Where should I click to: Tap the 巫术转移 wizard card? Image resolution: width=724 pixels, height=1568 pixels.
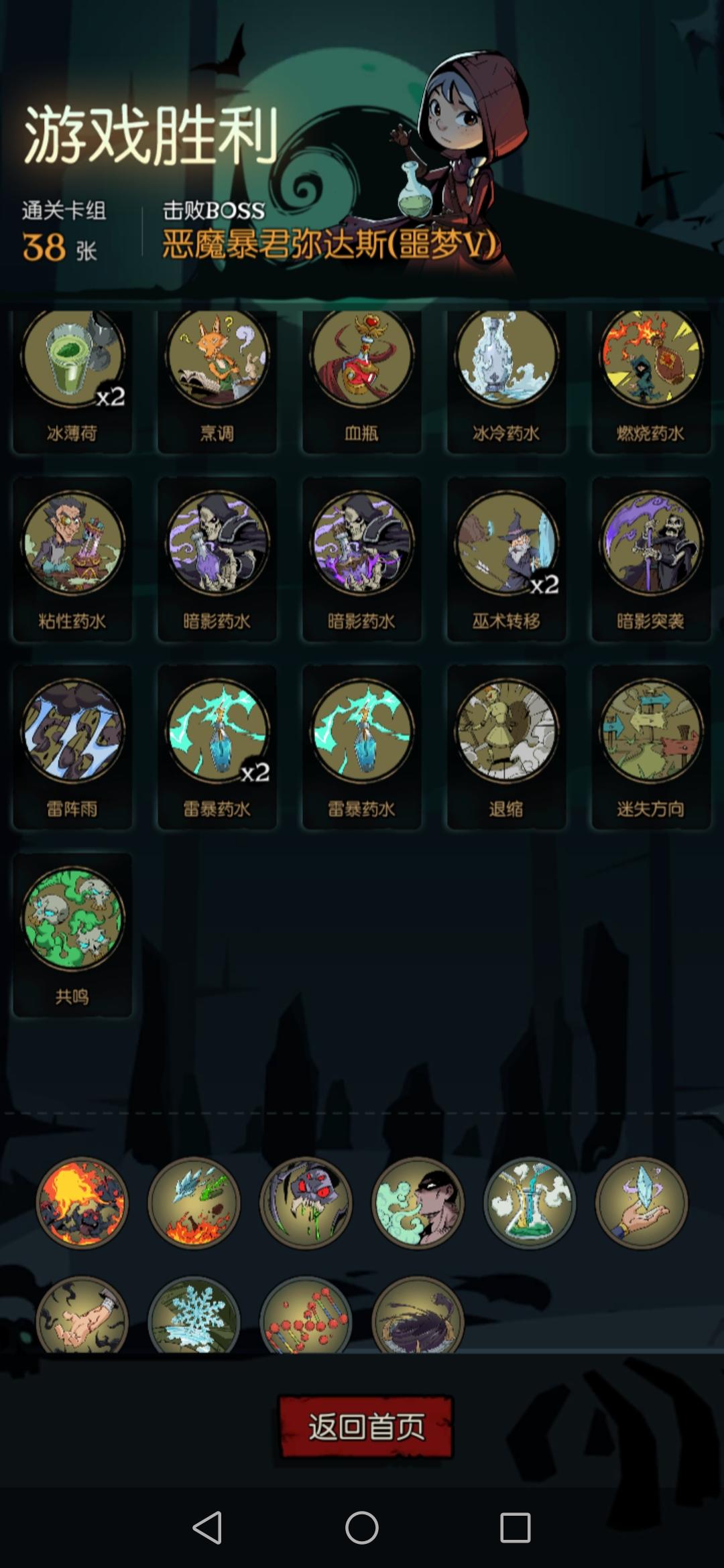[507, 559]
